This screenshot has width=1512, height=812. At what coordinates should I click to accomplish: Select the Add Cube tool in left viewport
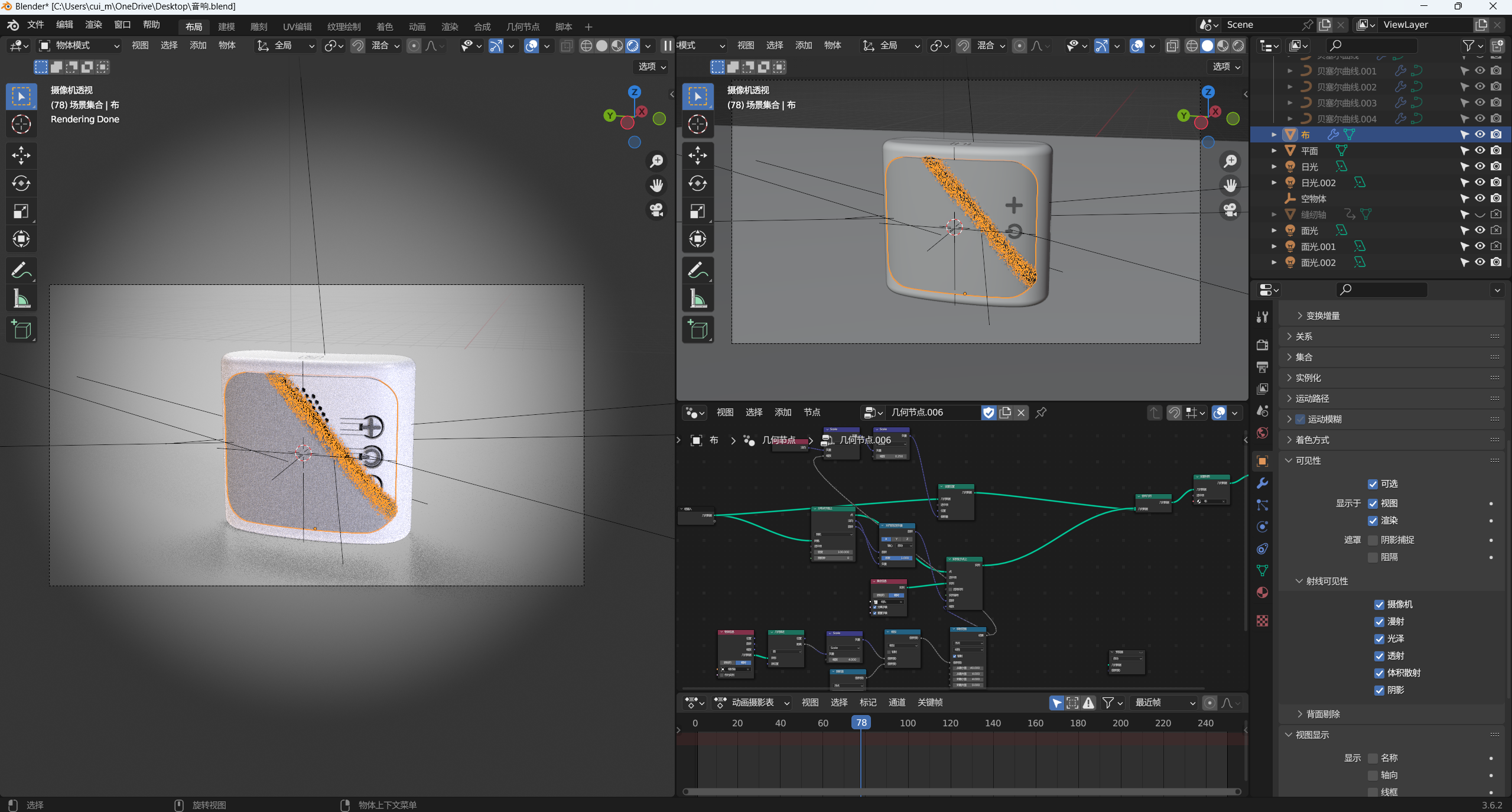pos(21,330)
